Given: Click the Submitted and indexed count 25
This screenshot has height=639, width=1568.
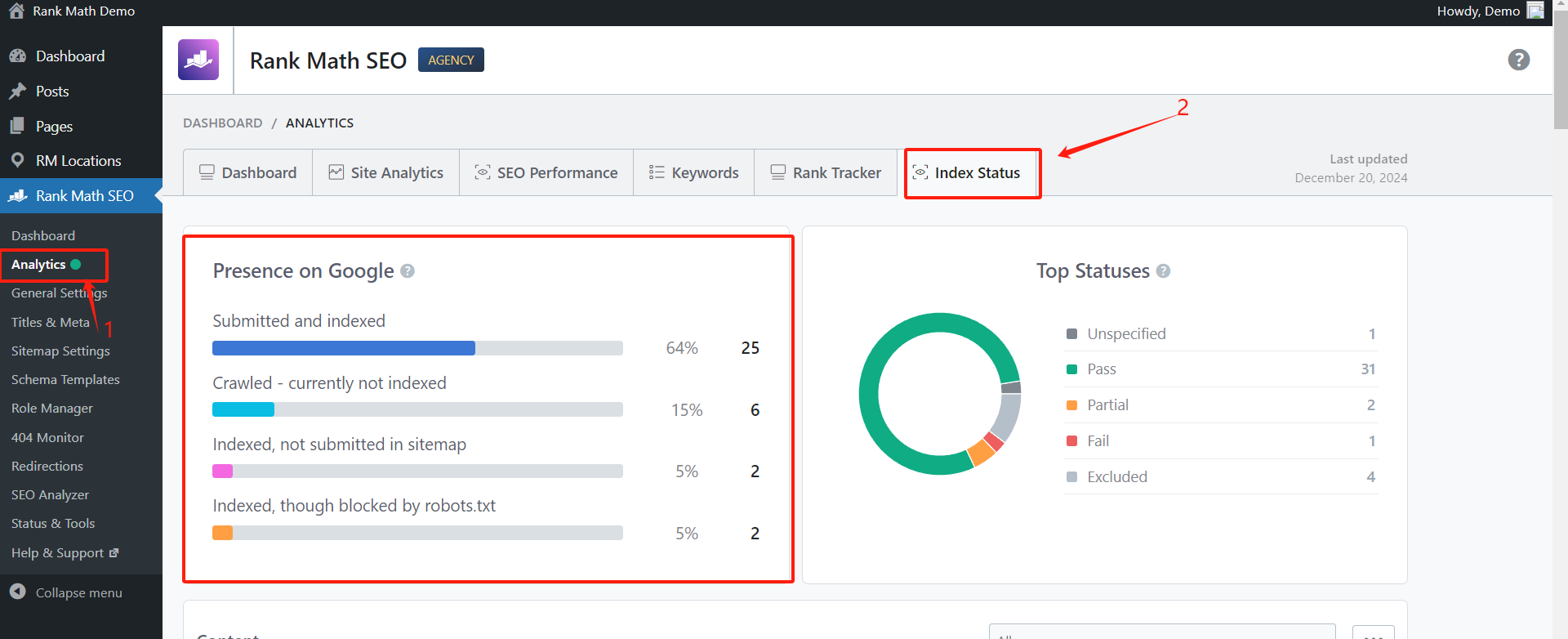Looking at the screenshot, I should point(751,348).
